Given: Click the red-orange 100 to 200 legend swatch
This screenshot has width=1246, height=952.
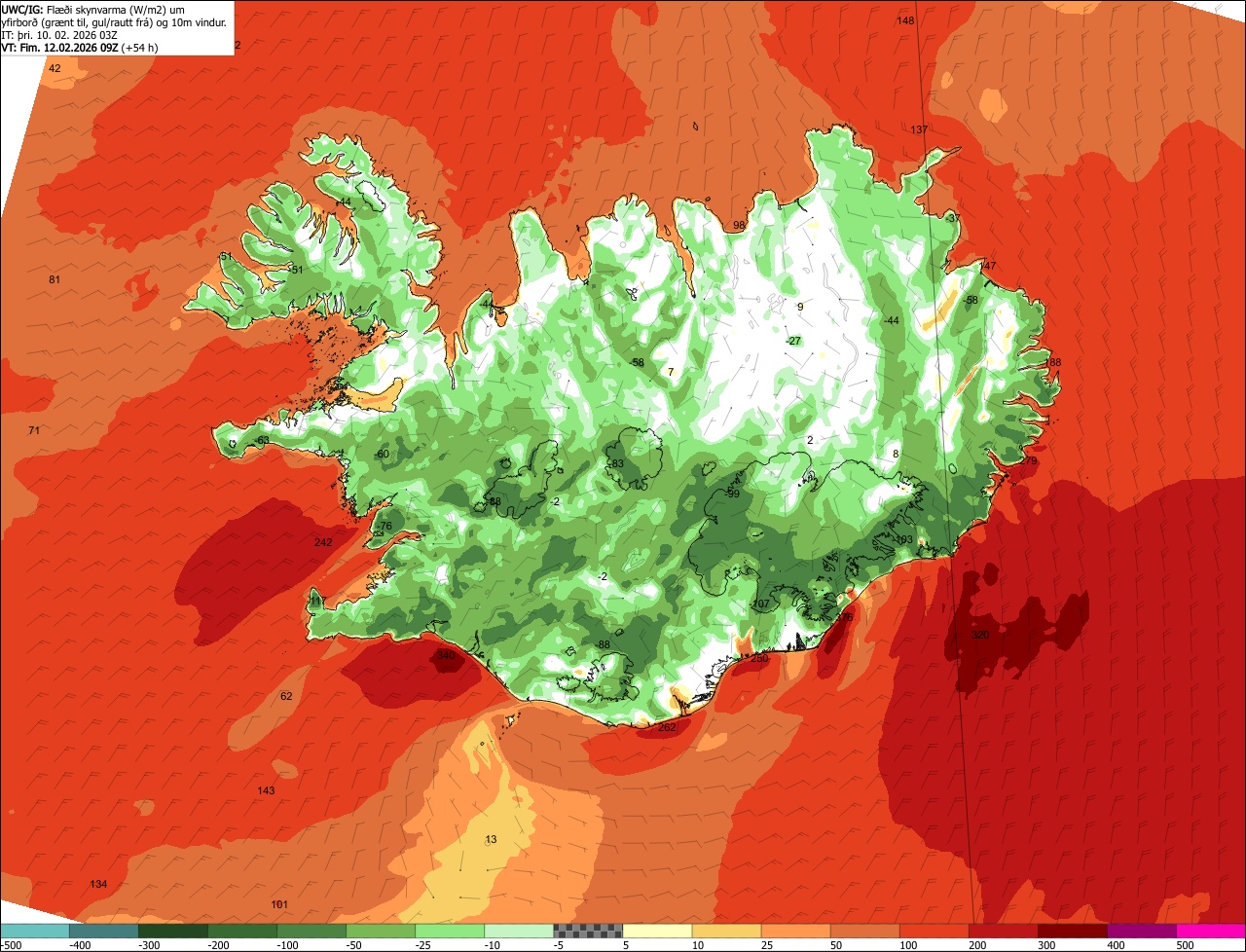Looking at the screenshot, I should click(934, 931).
